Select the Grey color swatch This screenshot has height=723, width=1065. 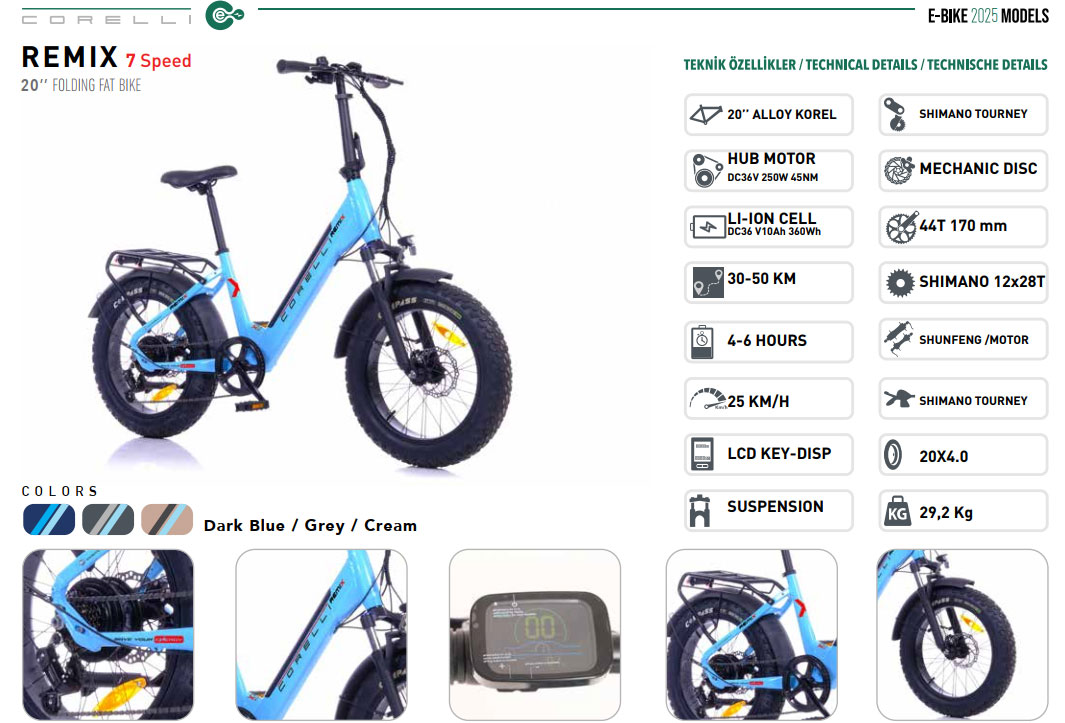tap(108, 520)
